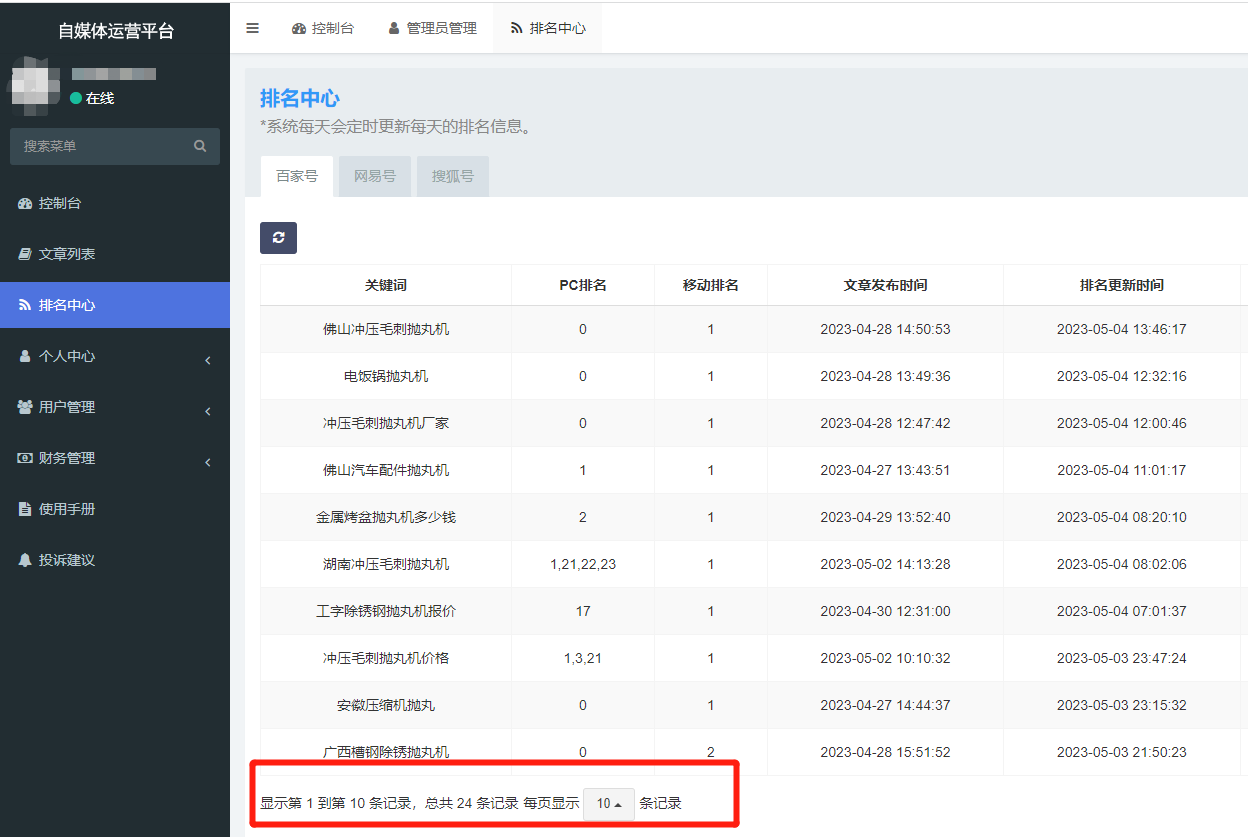Image resolution: width=1248 pixels, height=837 pixels.
Task: Click the 搜索菜单 search input field
Action: (100, 146)
